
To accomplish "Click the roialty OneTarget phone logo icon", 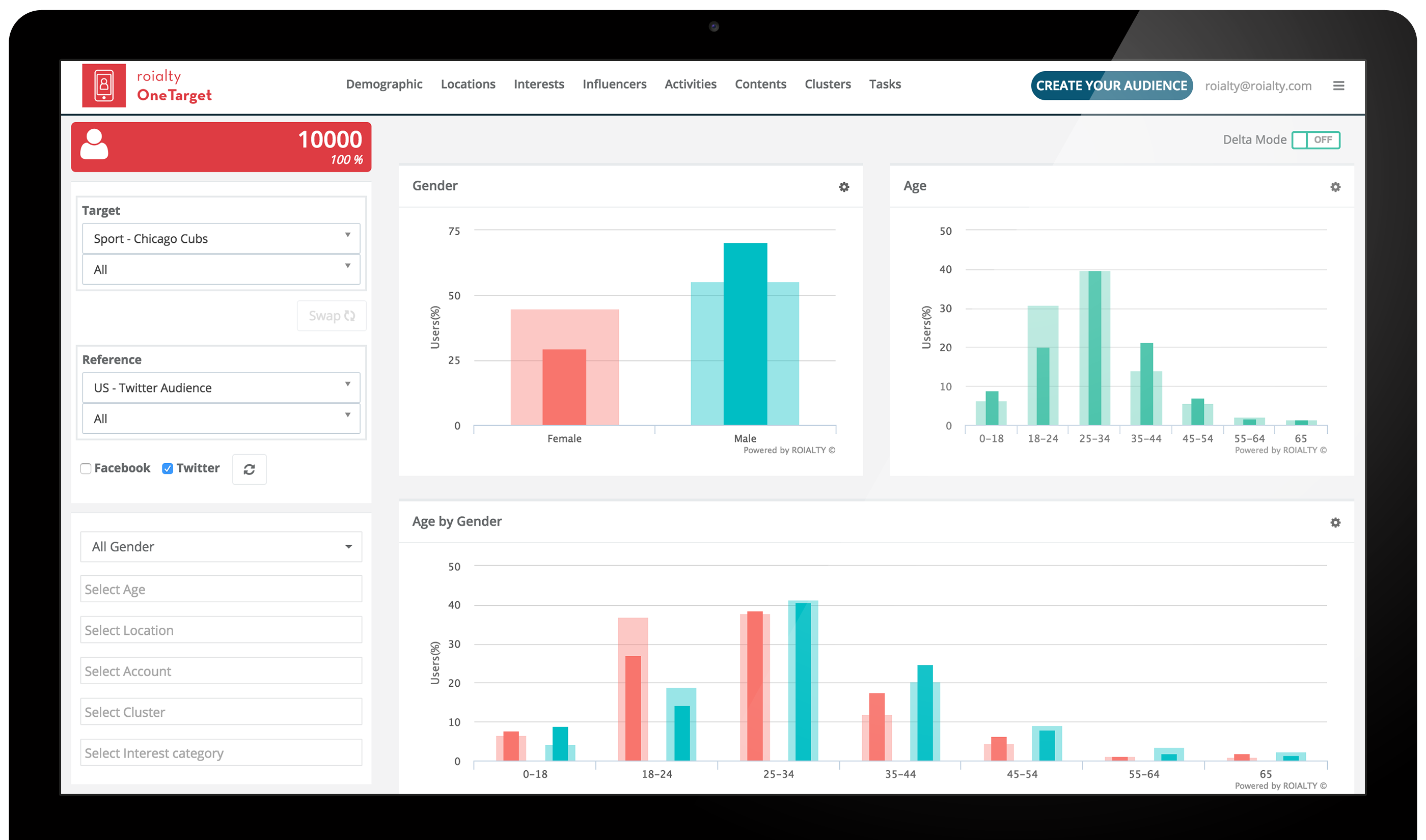I will pyautogui.click(x=103, y=86).
